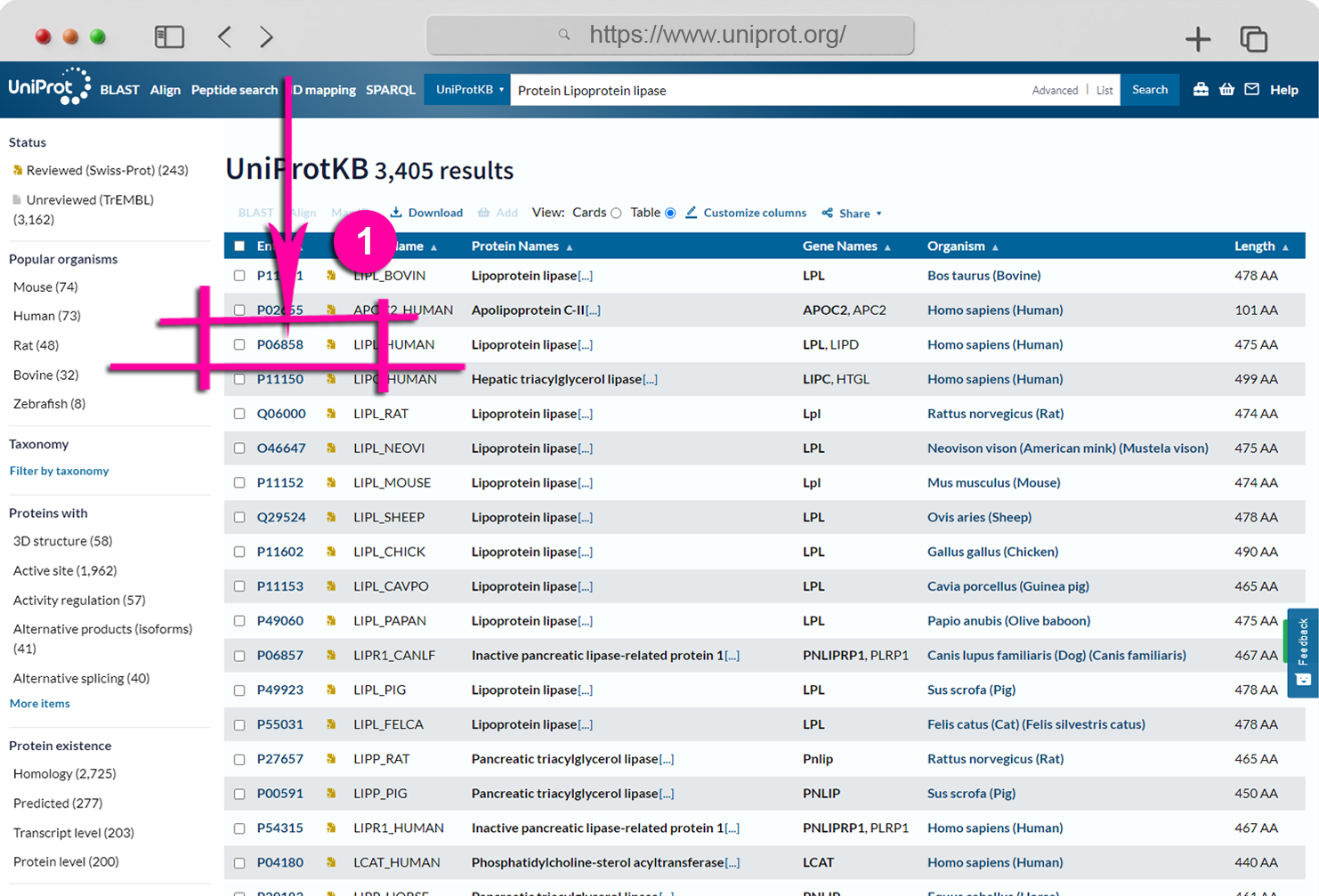The height and width of the screenshot is (896, 1319).
Task: Select the Cards view radio button
Action: click(616, 214)
